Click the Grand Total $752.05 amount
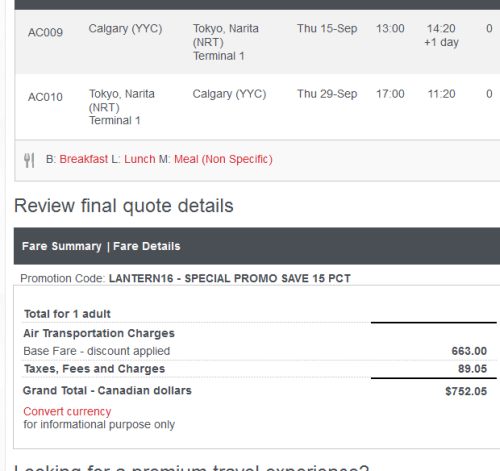Viewport: 500px width, 471px height. coord(466,391)
